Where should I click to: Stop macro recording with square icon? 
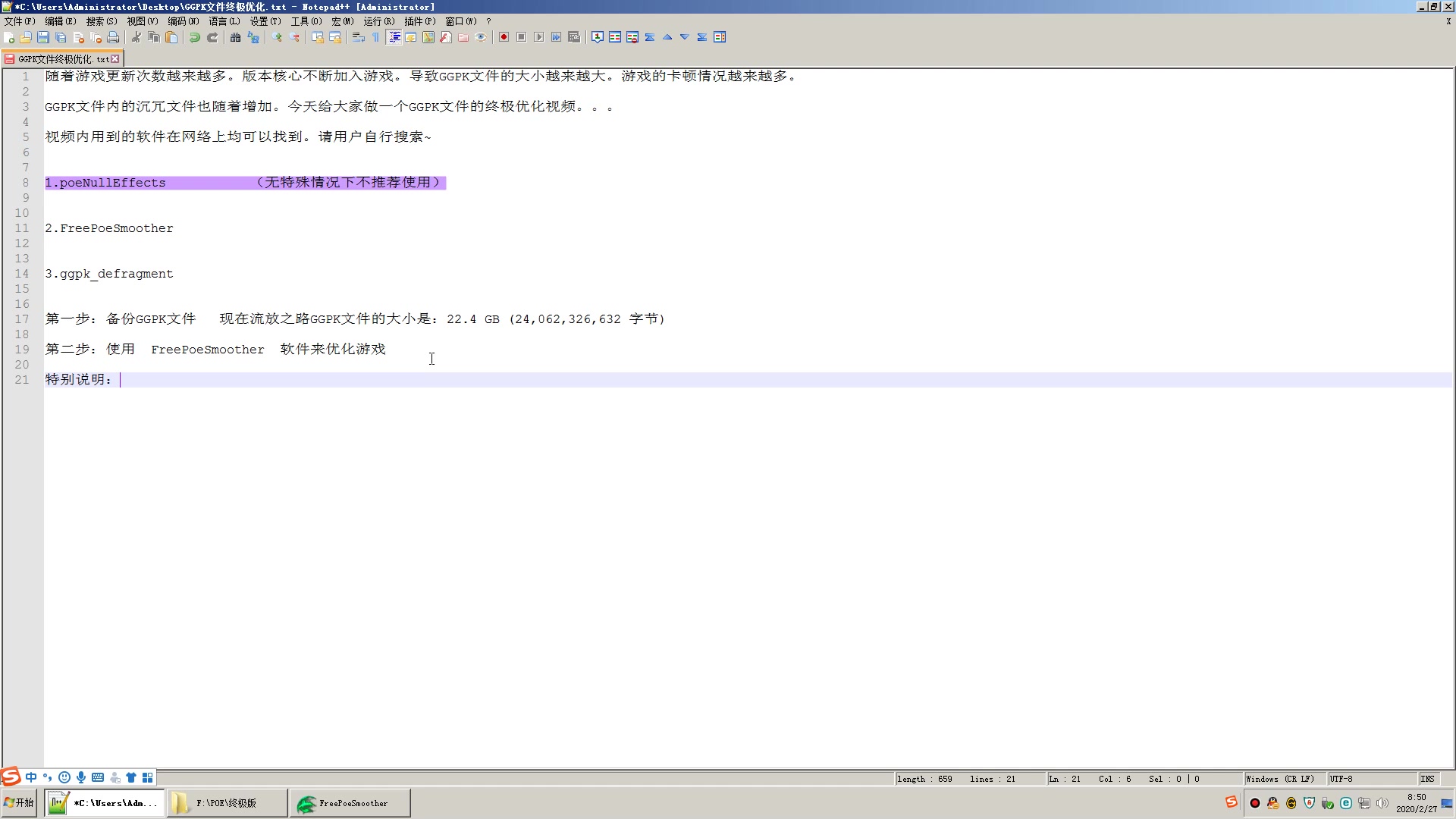point(522,37)
